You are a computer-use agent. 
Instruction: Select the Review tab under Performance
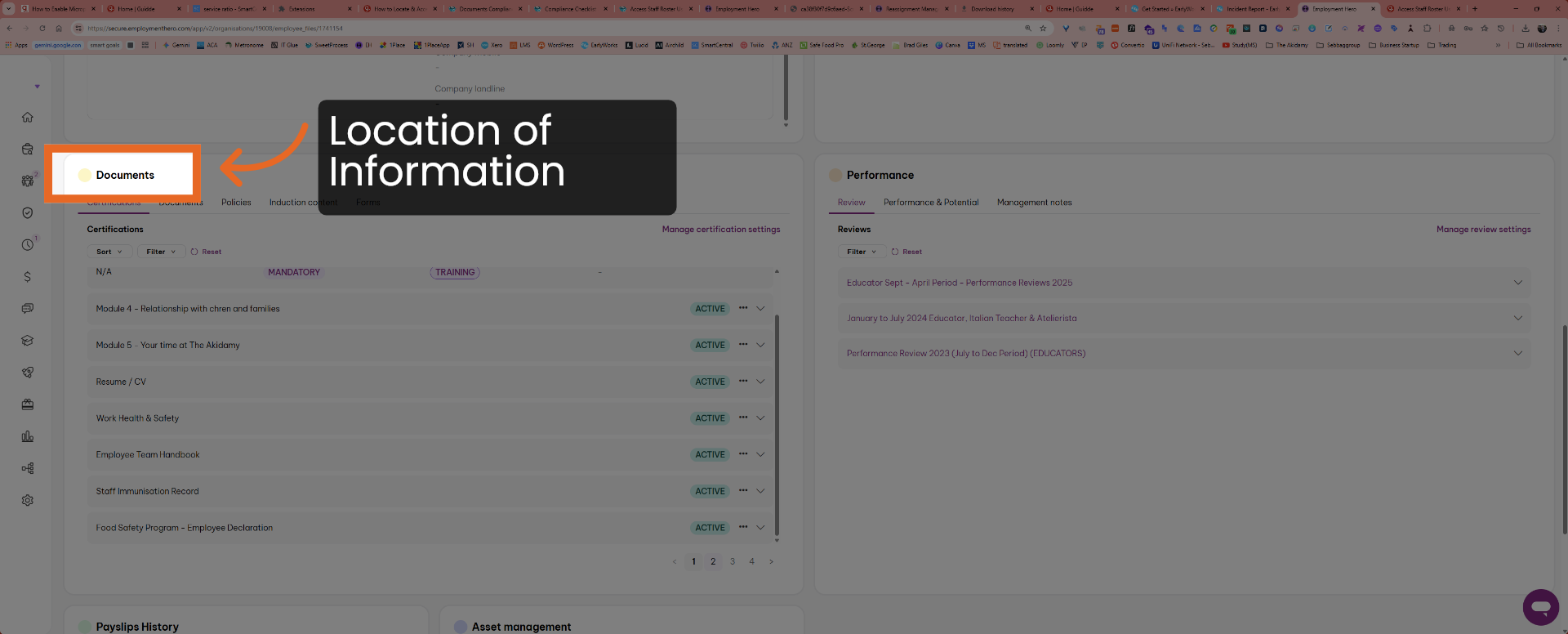(x=851, y=203)
